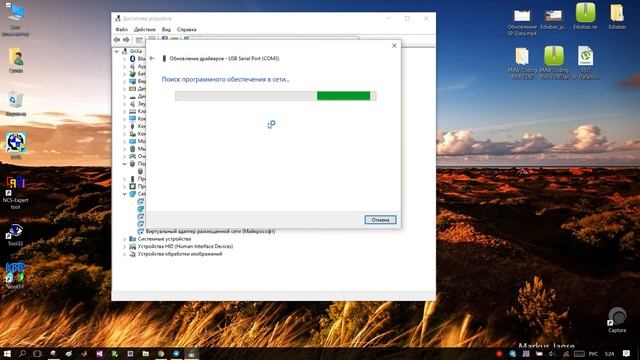Screen dimensions: 640x360
Task: Select the battery category icon in tree
Action: click(132, 74)
